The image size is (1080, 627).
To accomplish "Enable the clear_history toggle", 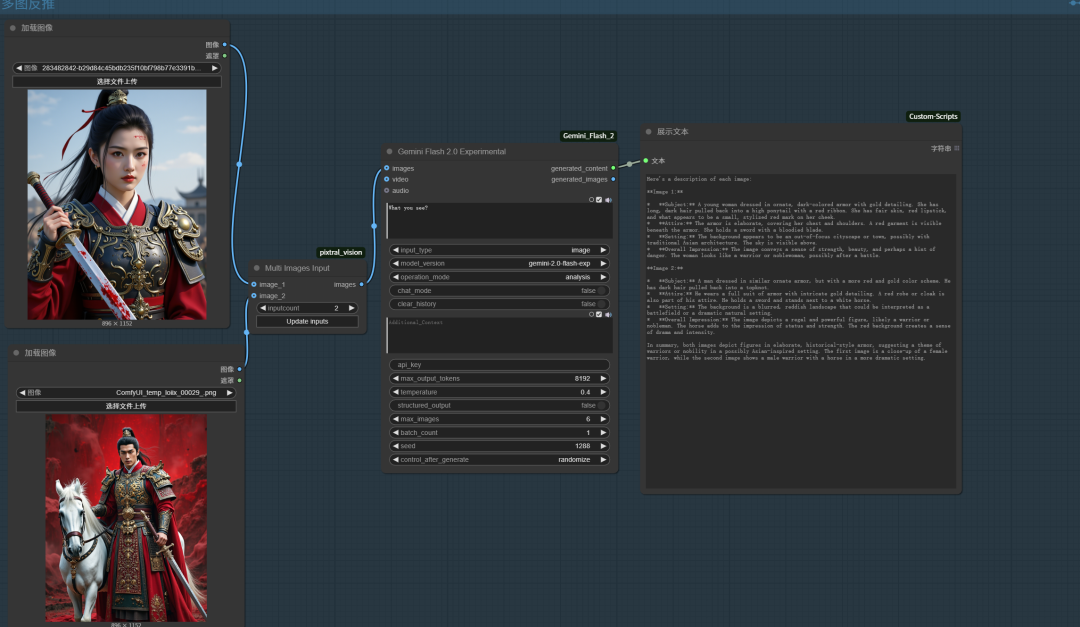I will pyautogui.click(x=602, y=304).
